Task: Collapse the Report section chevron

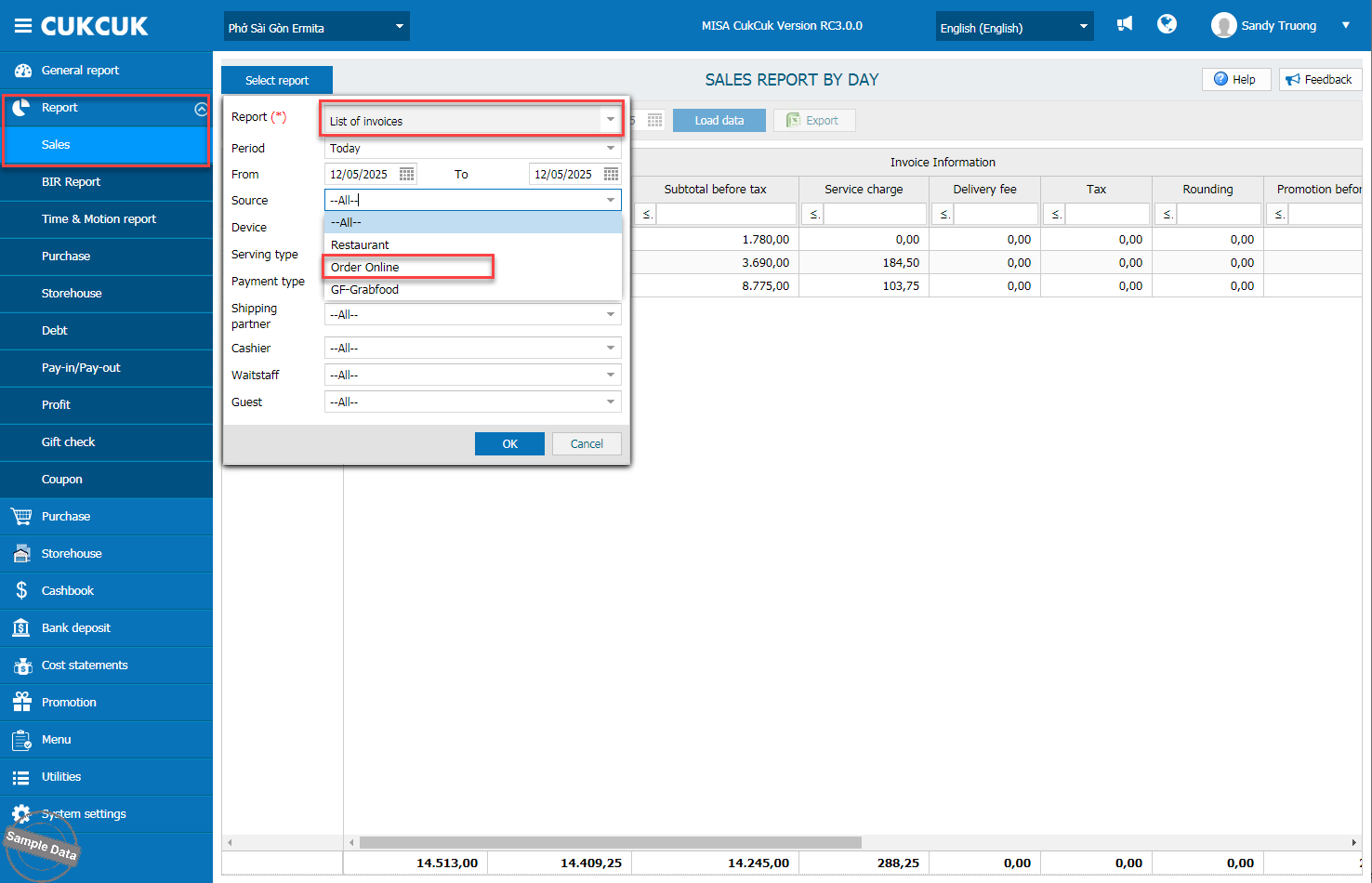Action: point(201,109)
